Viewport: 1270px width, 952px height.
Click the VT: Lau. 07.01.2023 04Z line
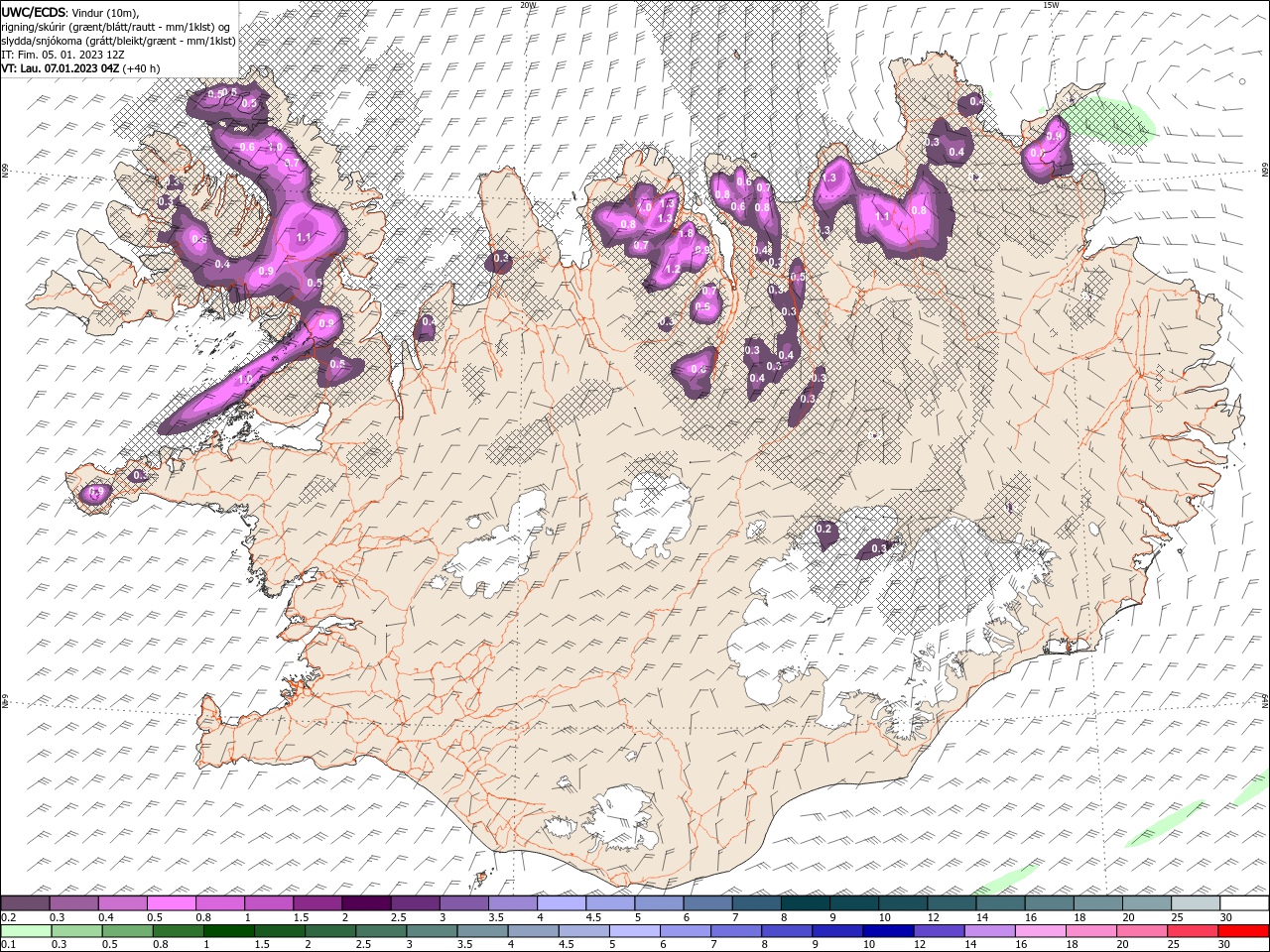pyautogui.click(x=81, y=68)
